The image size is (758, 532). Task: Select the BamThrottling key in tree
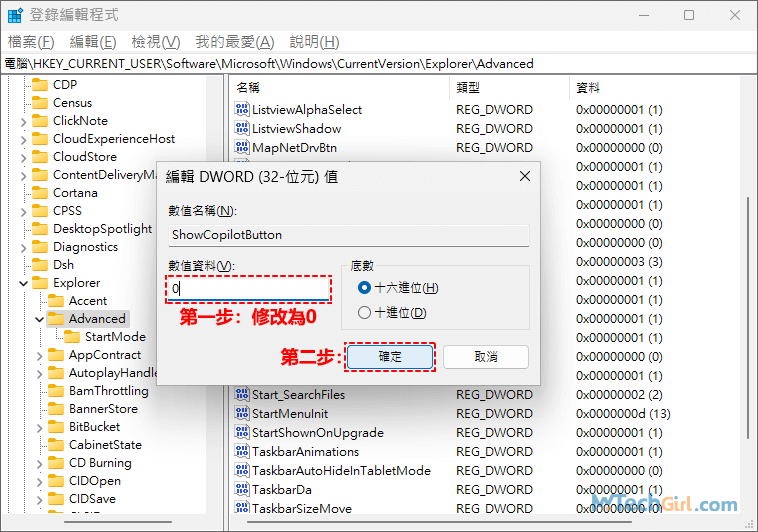(108, 391)
